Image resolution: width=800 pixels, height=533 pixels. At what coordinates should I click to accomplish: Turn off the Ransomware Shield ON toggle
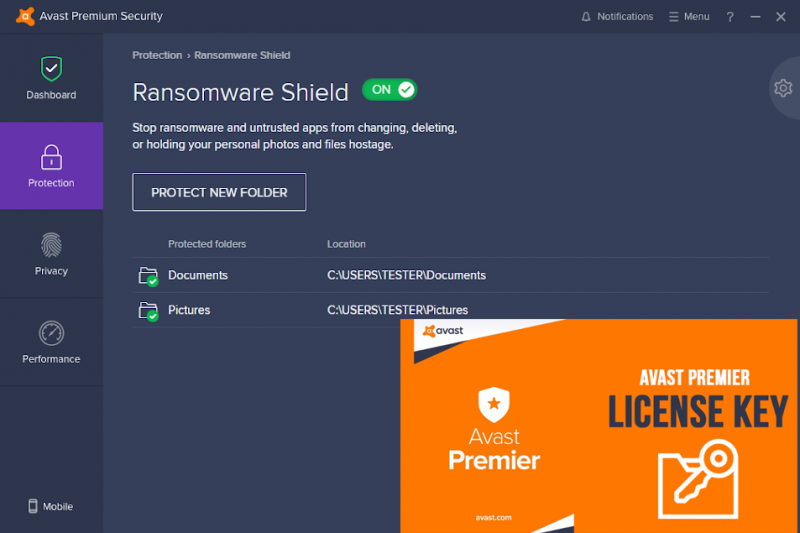point(390,90)
